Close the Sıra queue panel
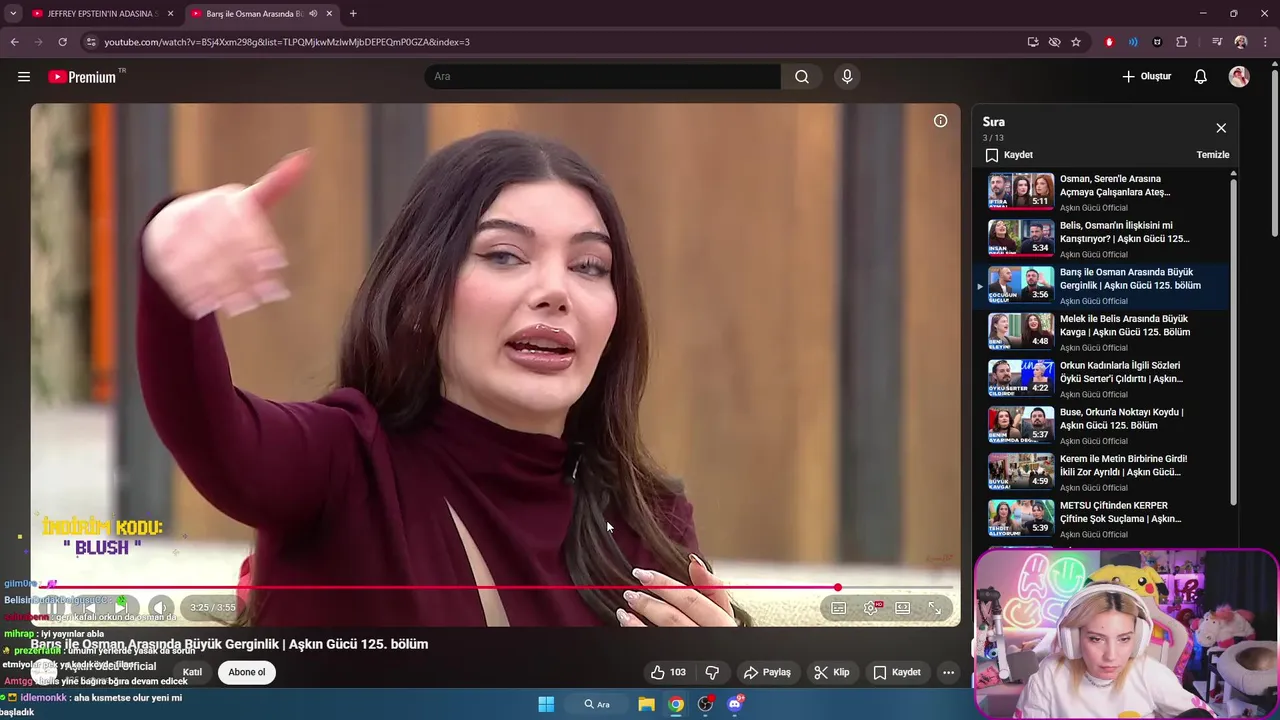 click(1221, 128)
